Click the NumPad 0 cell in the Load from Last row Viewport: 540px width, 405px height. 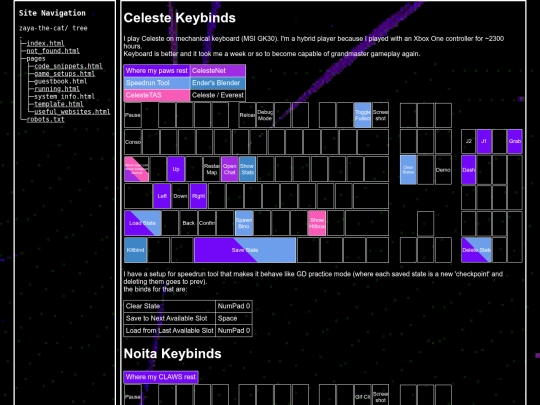[234, 331]
